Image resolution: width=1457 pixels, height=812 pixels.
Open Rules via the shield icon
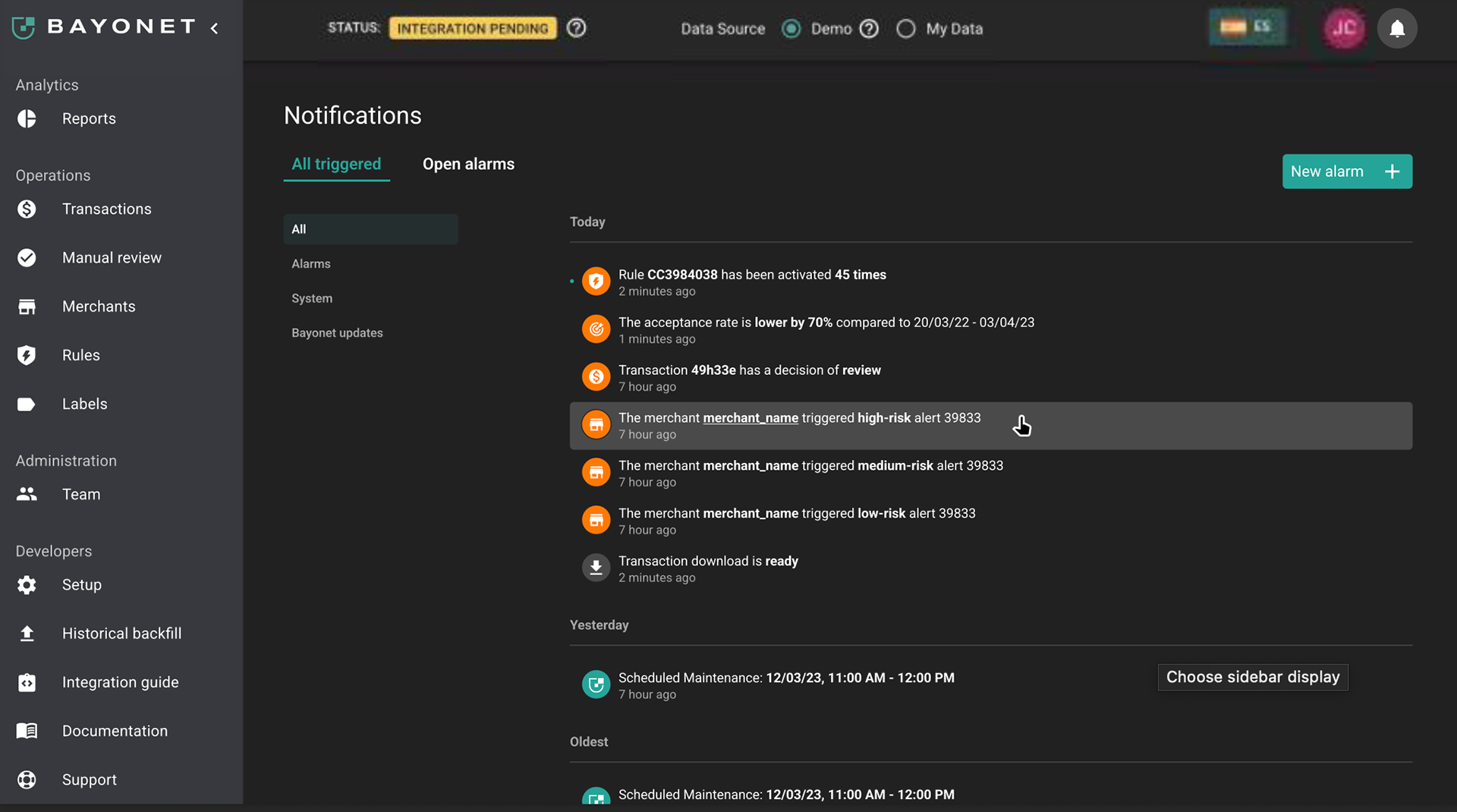27,355
